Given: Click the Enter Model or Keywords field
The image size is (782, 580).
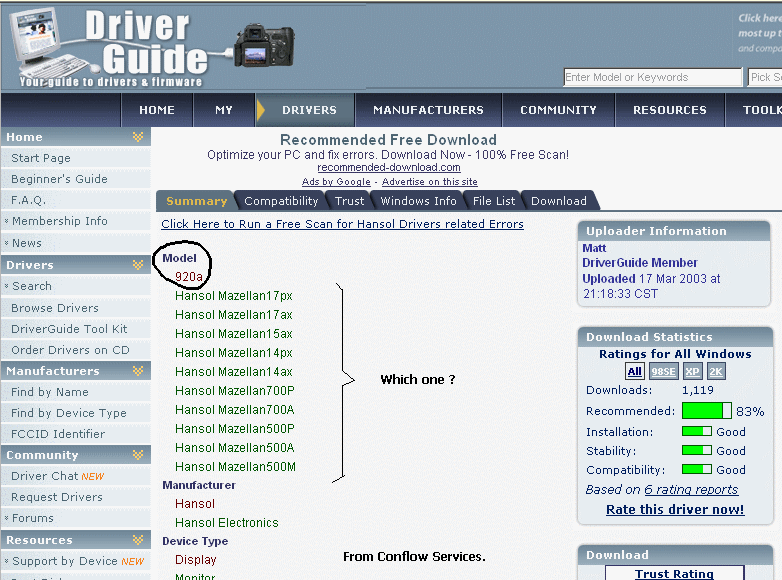Looking at the screenshot, I should 652,77.
